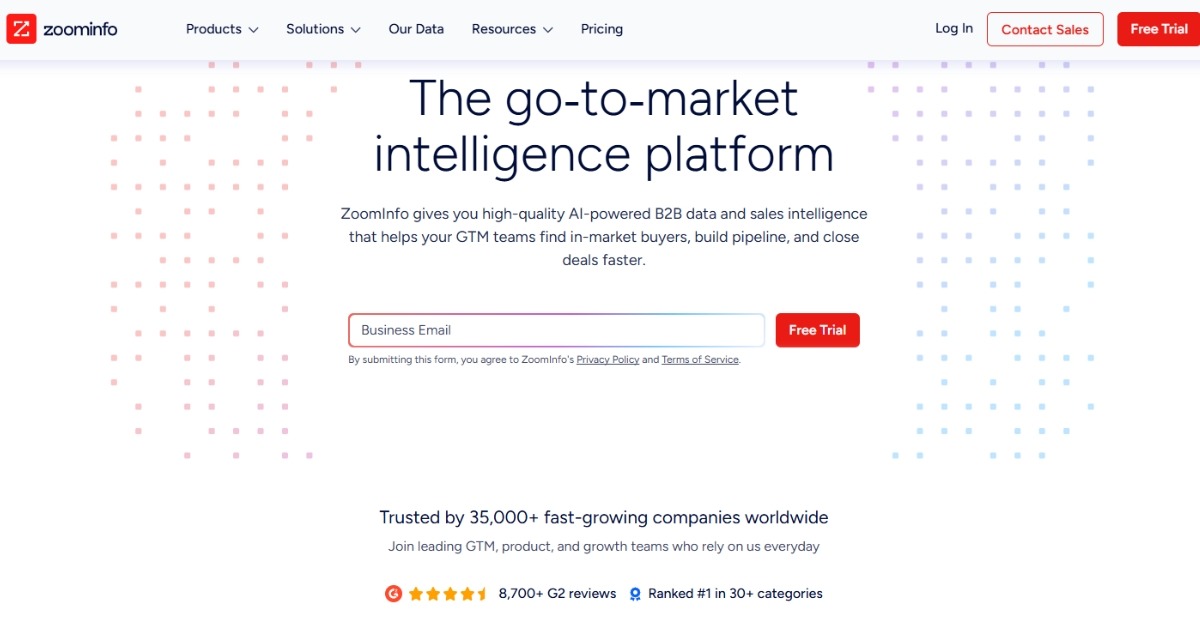The height and width of the screenshot is (630, 1200).
Task: Open the Privacy Policy link
Action: click(x=608, y=359)
